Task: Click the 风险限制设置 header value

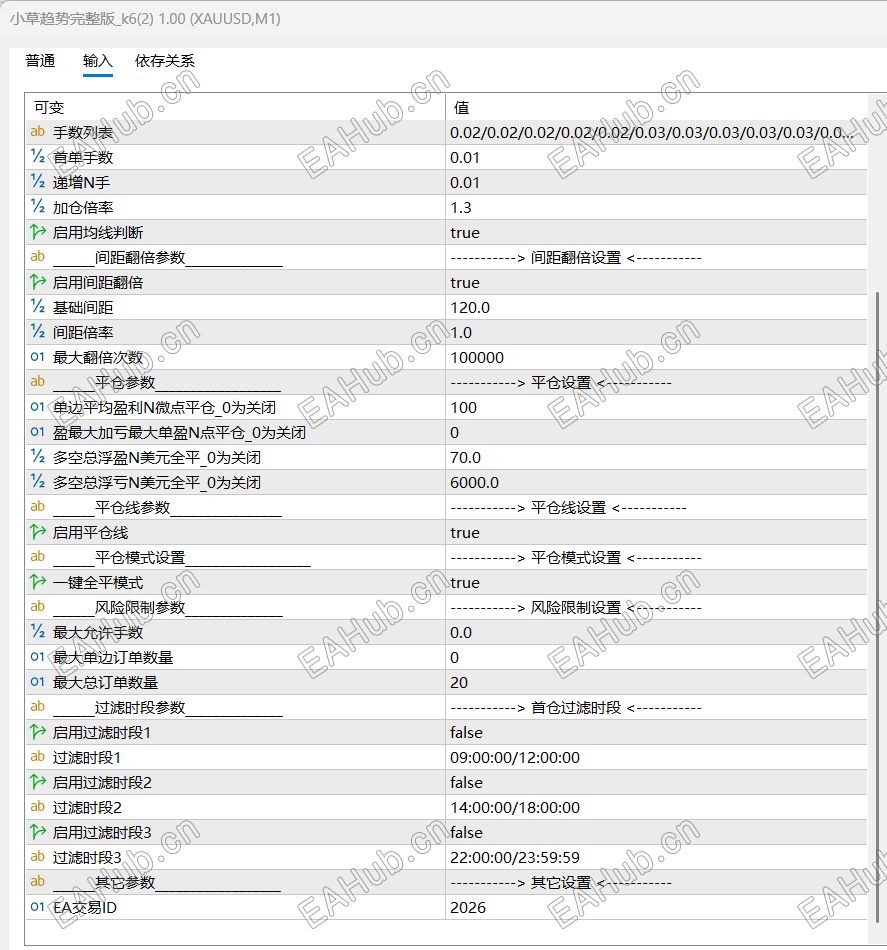Action: click(576, 608)
